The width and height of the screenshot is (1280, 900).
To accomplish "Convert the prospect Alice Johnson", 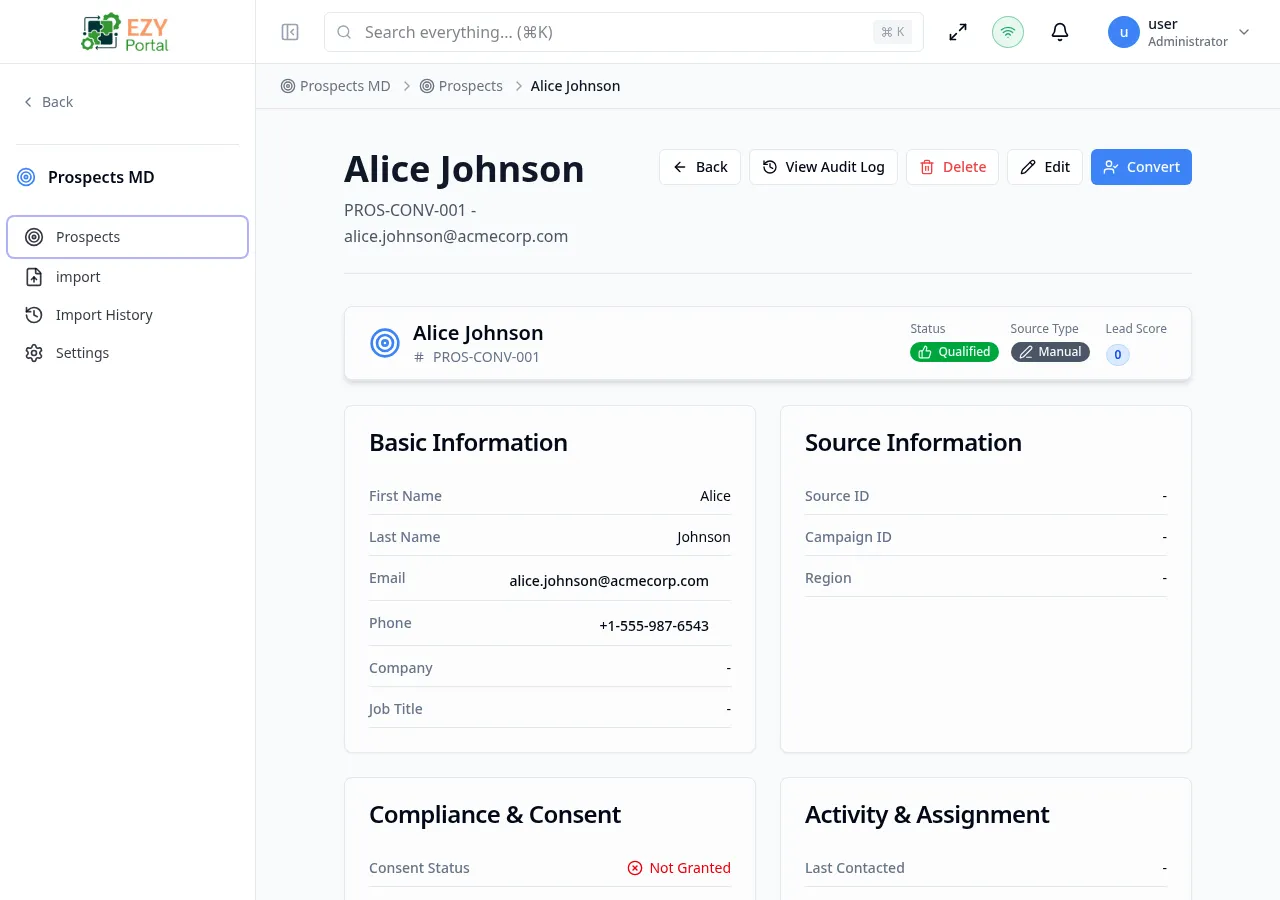I will click(x=1141, y=167).
